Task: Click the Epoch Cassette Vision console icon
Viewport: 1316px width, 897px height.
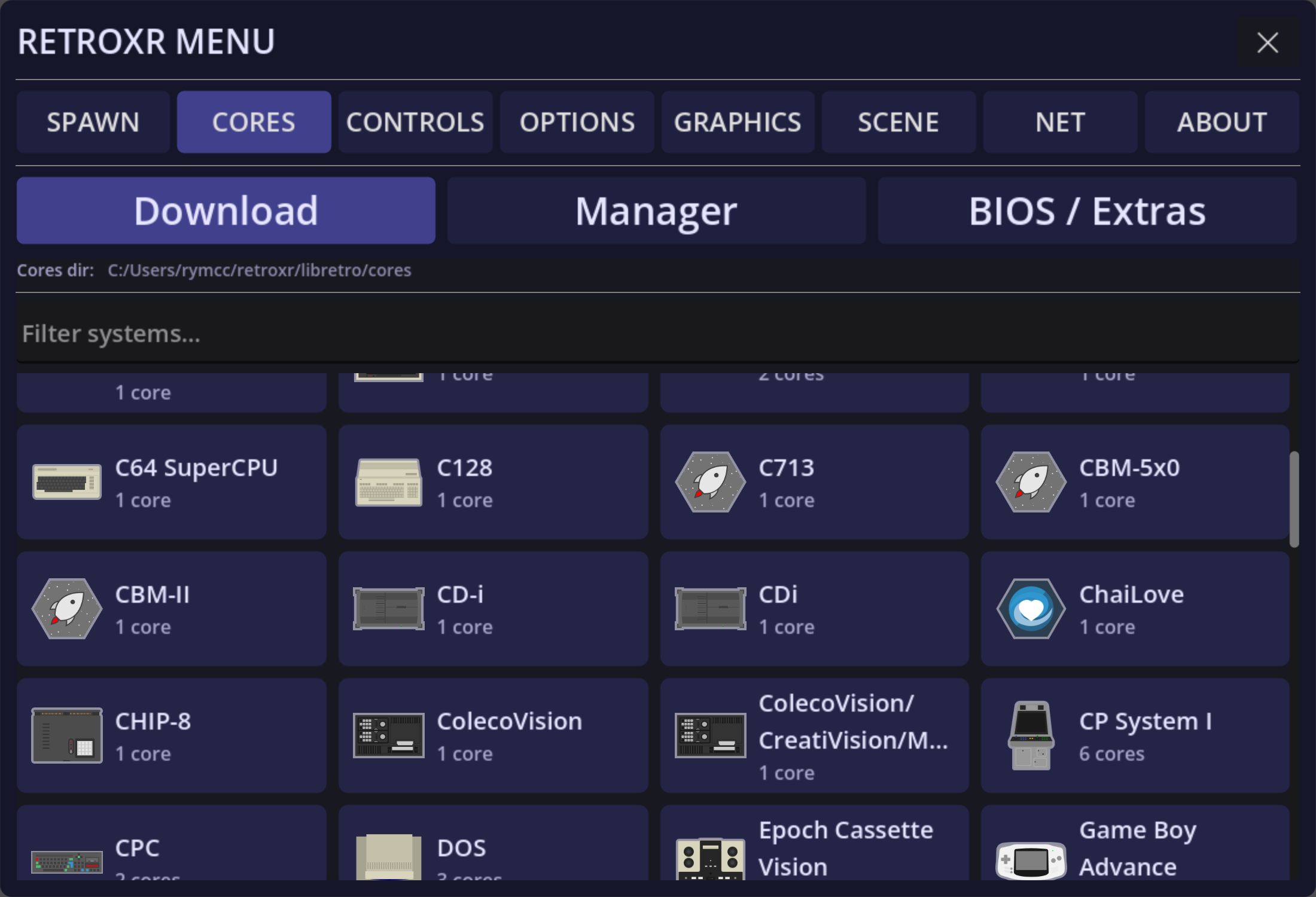Action: 710,859
